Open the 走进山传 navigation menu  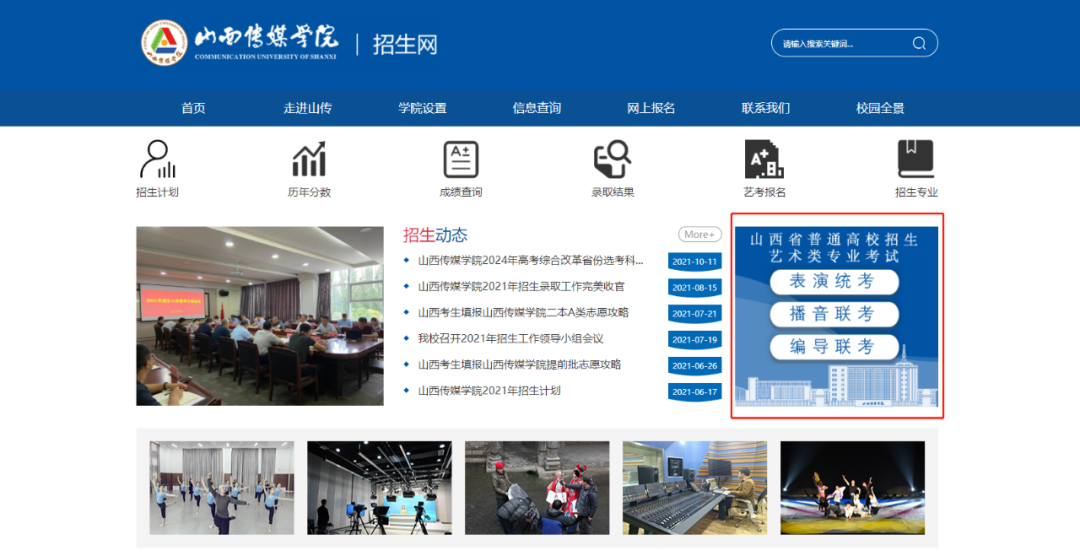coord(307,108)
